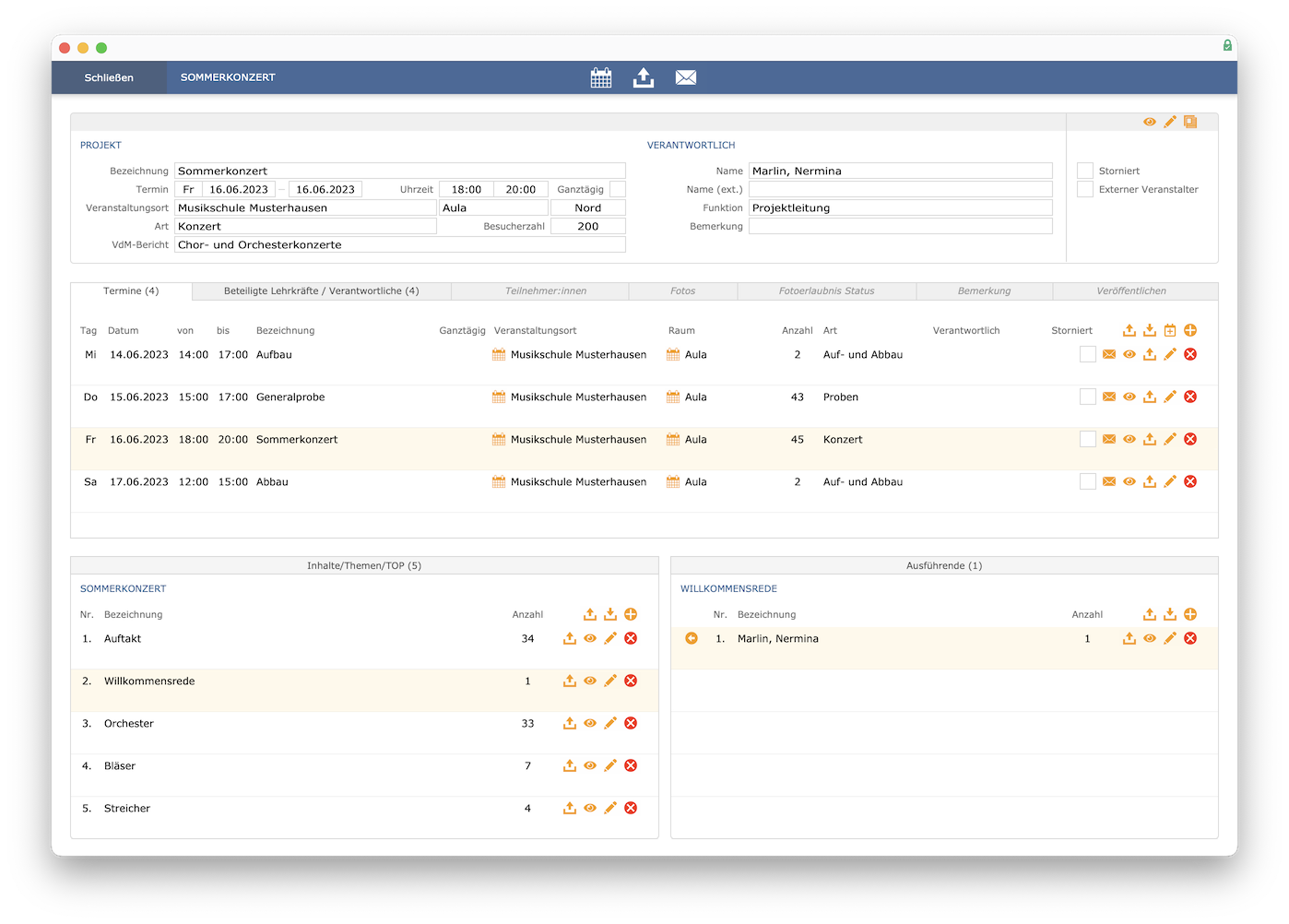
Task: Toggle Storniert checkbox for Sommerkonzert row
Action: pyautogui.click(x=1088, y=439)
